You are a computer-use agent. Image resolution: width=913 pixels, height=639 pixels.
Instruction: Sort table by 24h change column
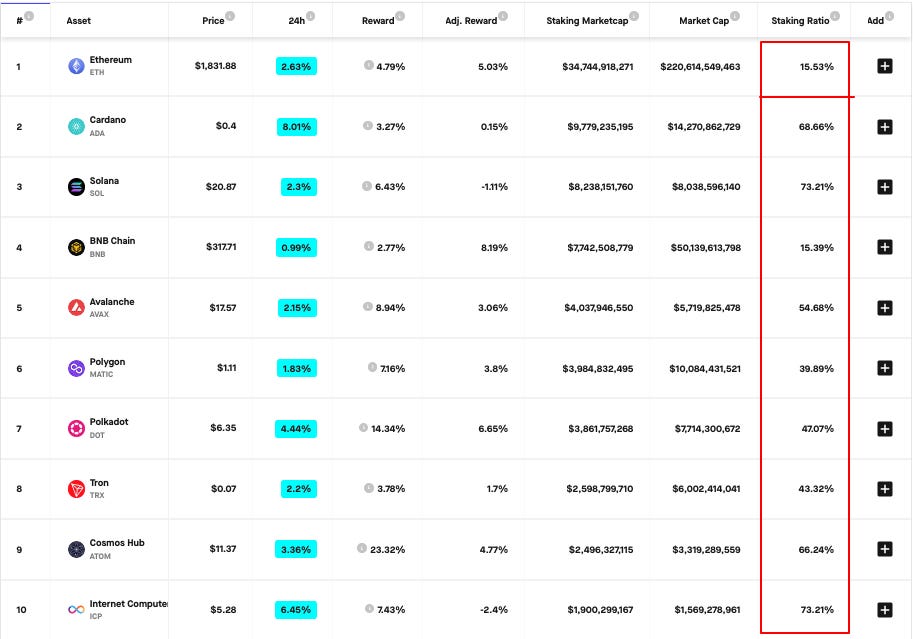[x=296, y=21]
